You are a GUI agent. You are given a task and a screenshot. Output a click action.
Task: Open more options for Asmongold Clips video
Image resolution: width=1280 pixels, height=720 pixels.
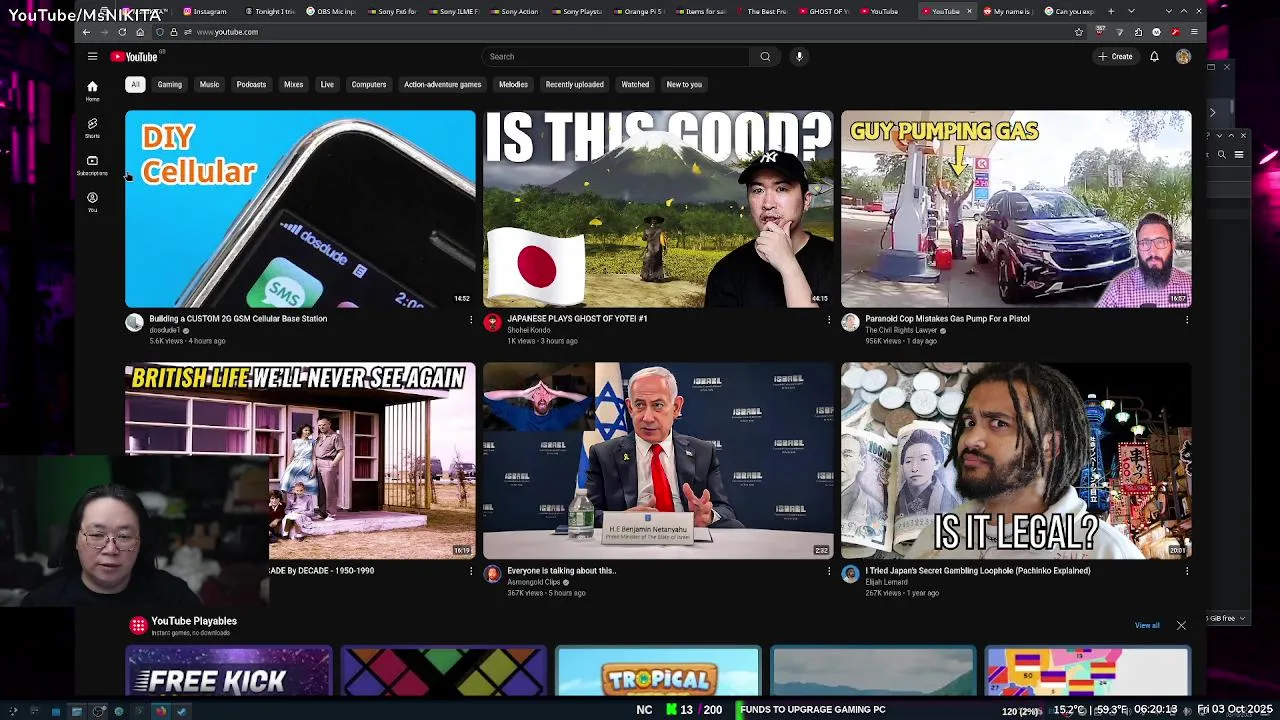[829, 572]
